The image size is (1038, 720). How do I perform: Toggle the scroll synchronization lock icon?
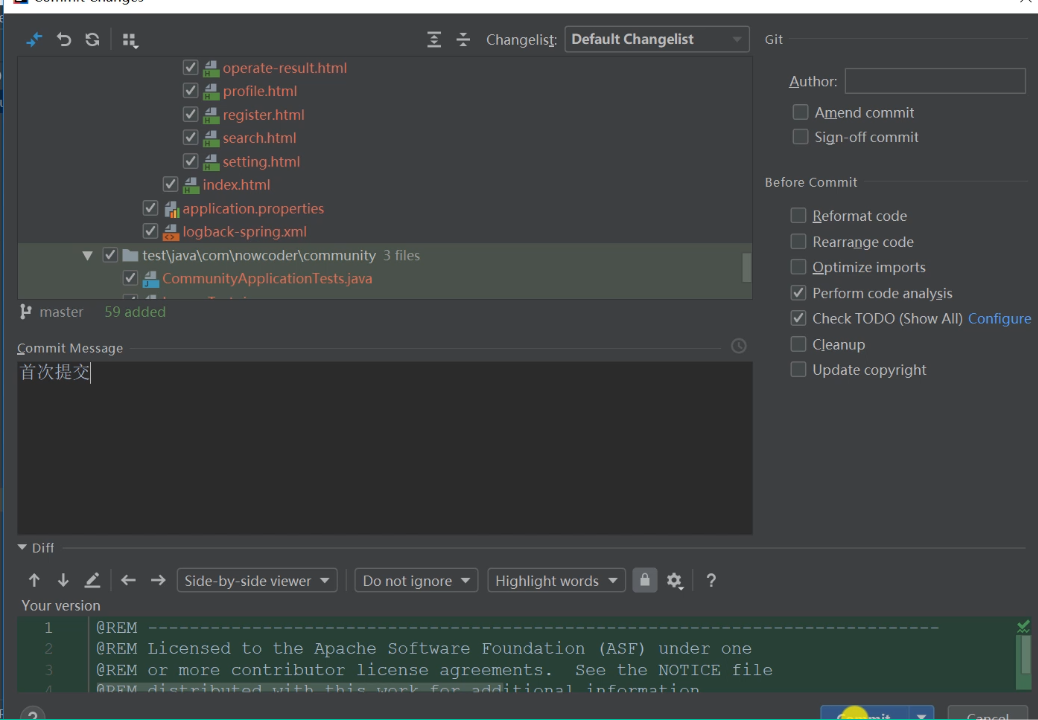(645, 580)
